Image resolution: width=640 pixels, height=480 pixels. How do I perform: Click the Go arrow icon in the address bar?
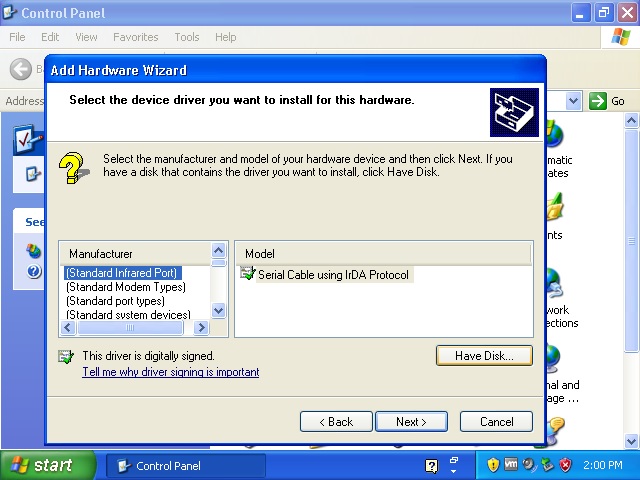tap(598, 101)
